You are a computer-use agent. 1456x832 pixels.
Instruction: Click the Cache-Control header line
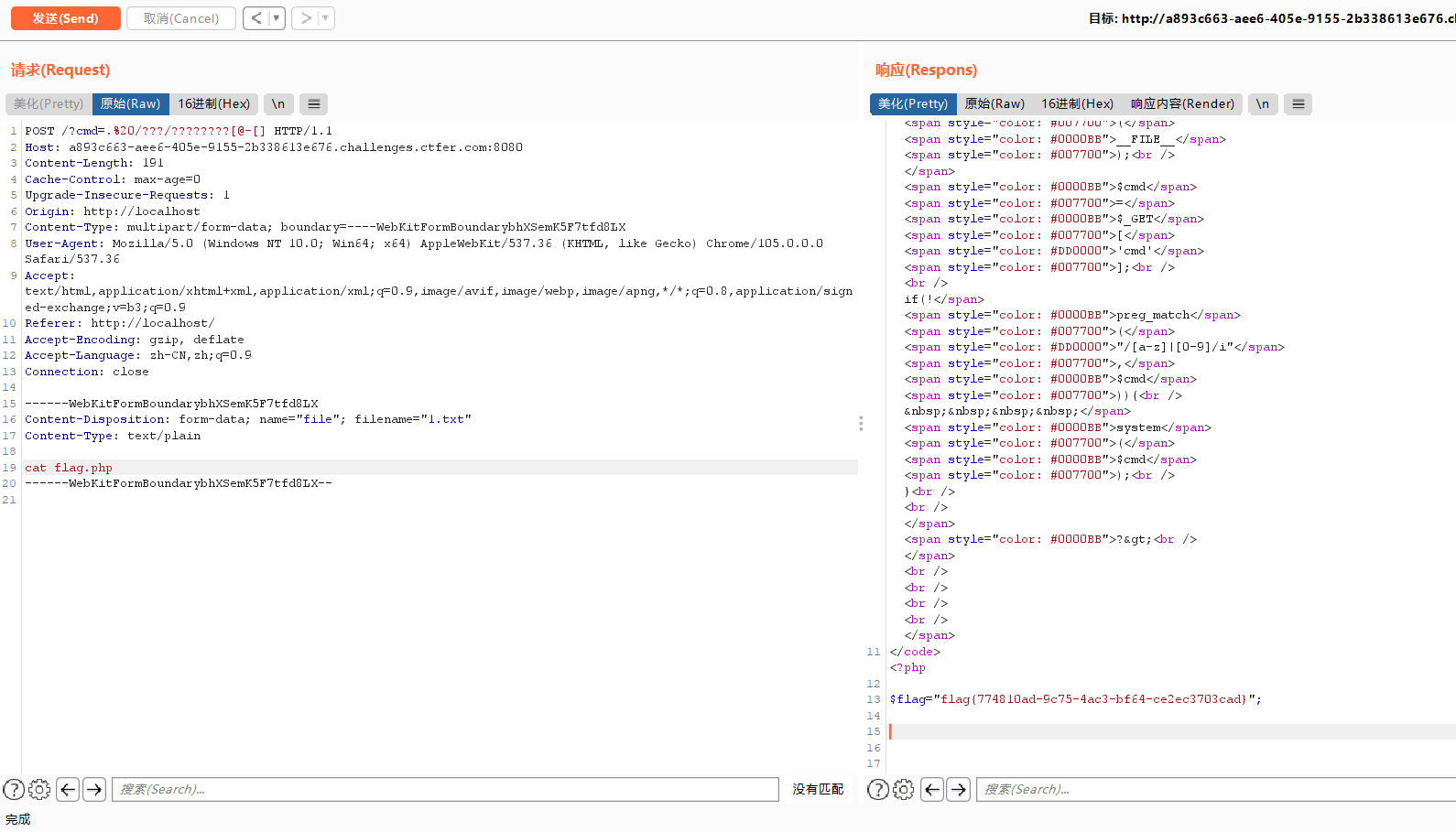tap(113, 179)
